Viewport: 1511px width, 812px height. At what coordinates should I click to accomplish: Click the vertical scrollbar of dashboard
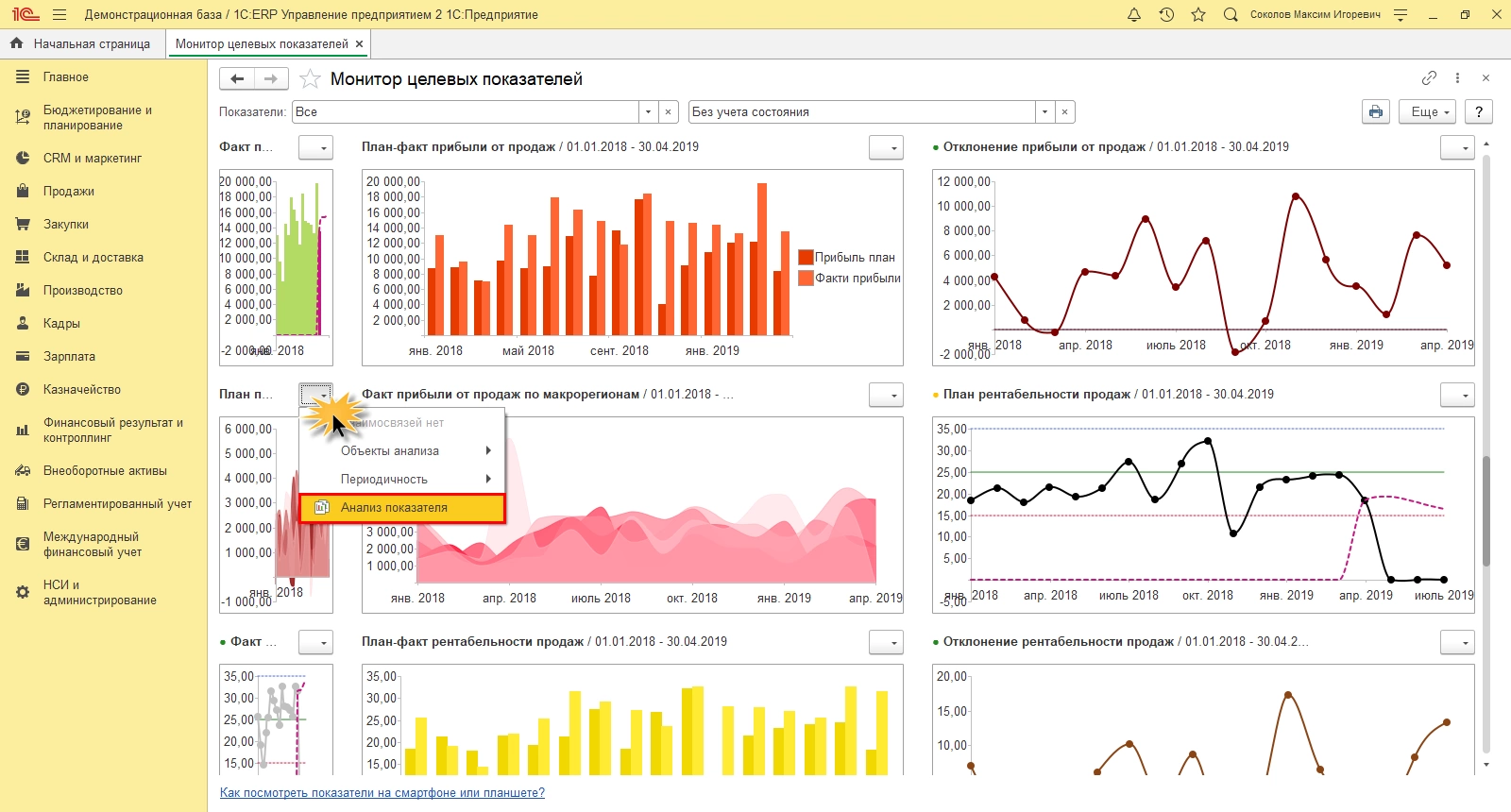(x=1486, y=510)
